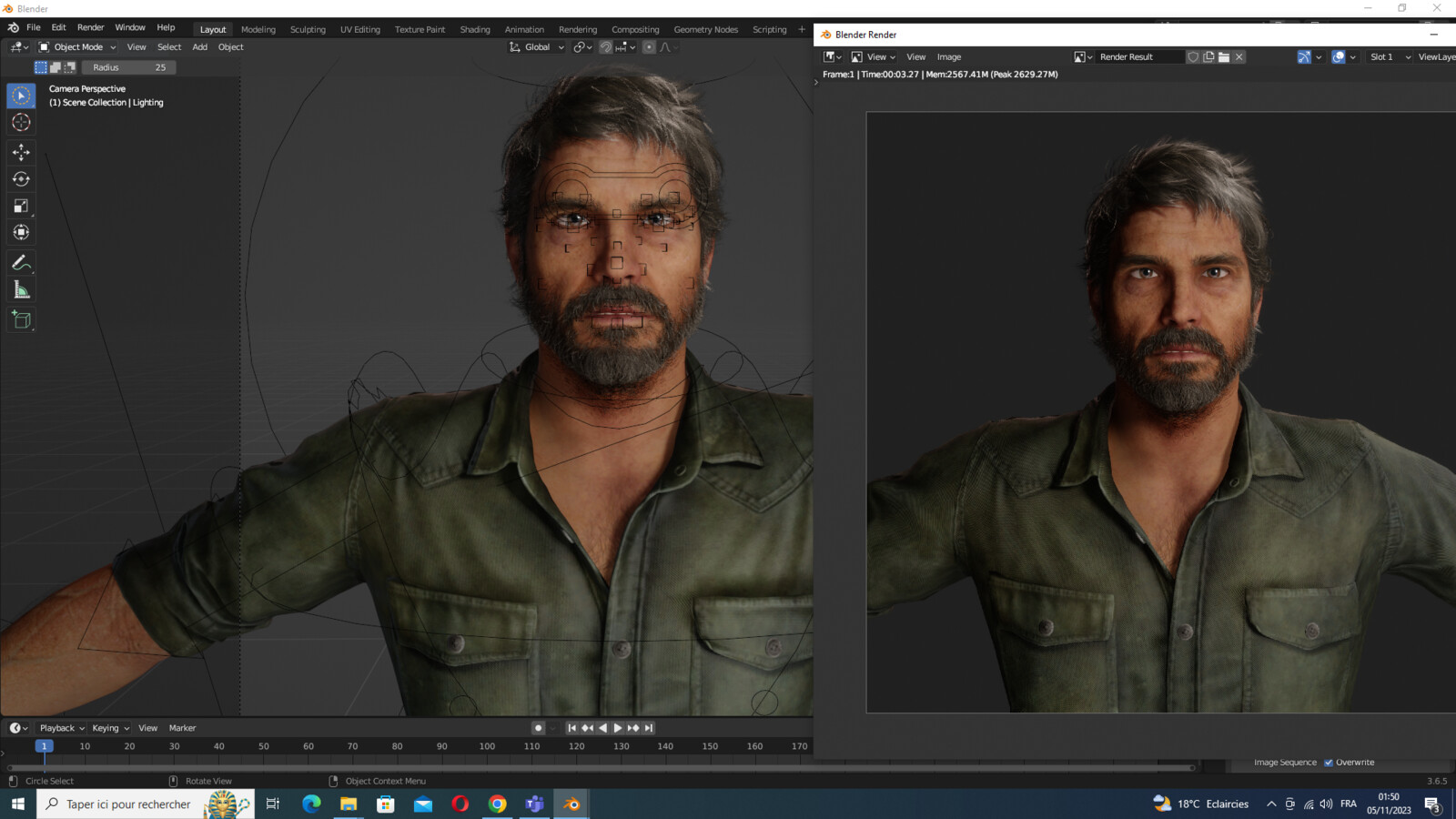Select the Add Cube tool
The height and width of the screenshot is (819, 1456).
[21, 319]
